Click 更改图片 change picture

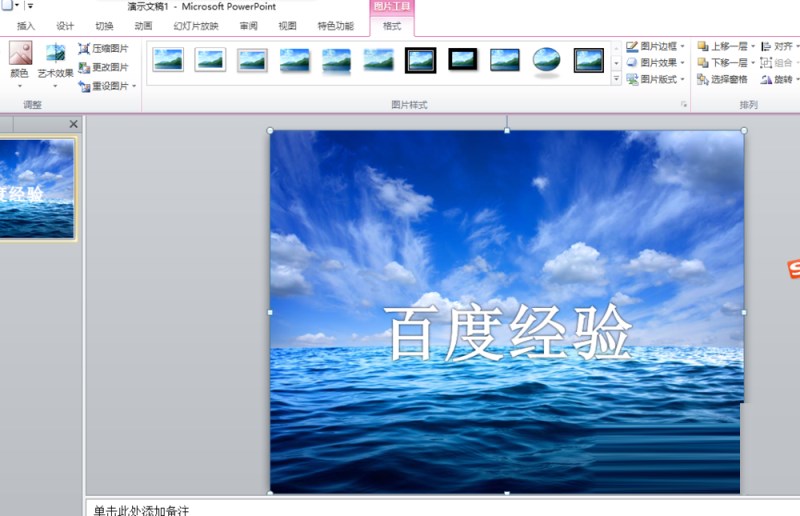click(x=103, y=67)
